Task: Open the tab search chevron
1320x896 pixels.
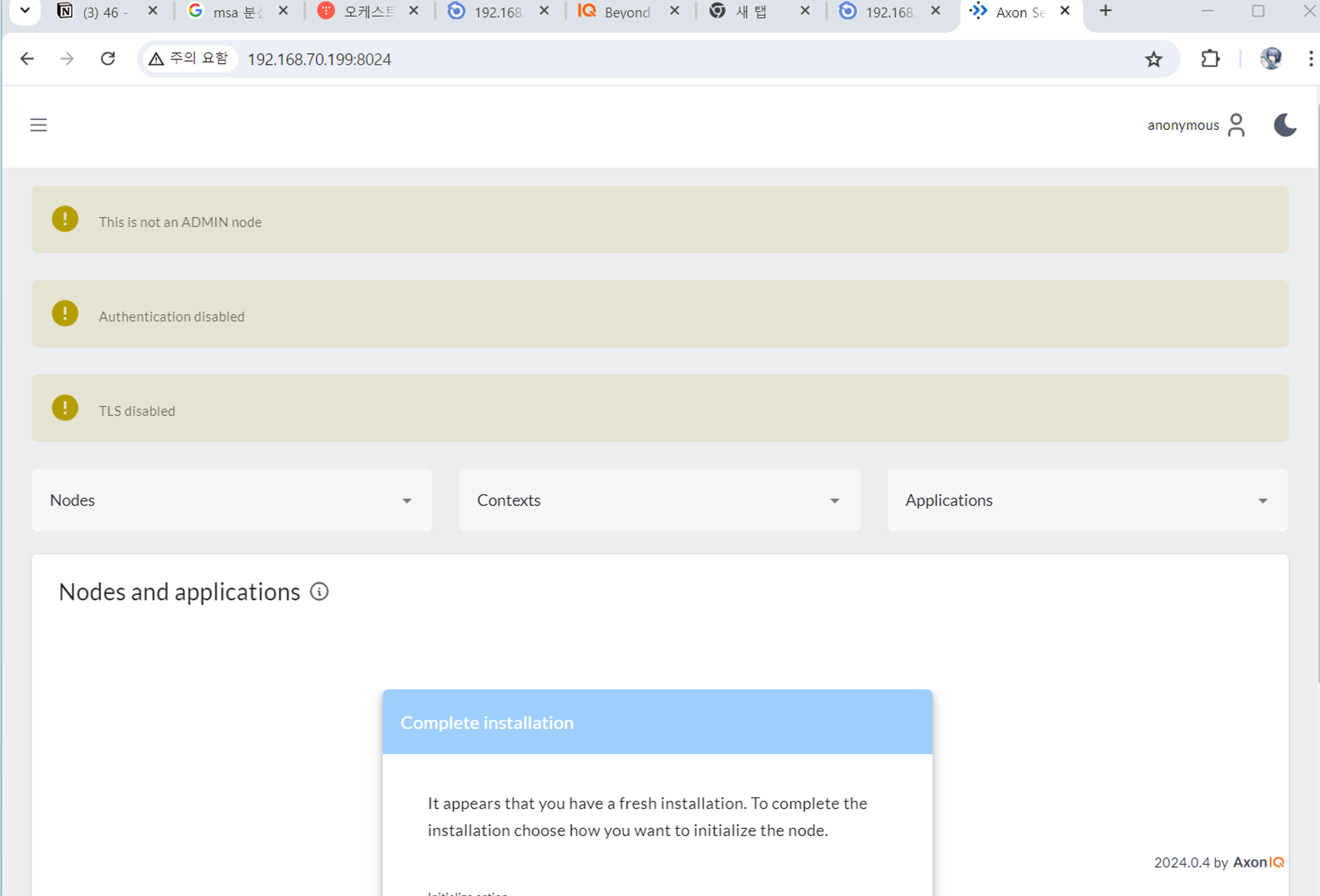Action: tap(24, 11)
